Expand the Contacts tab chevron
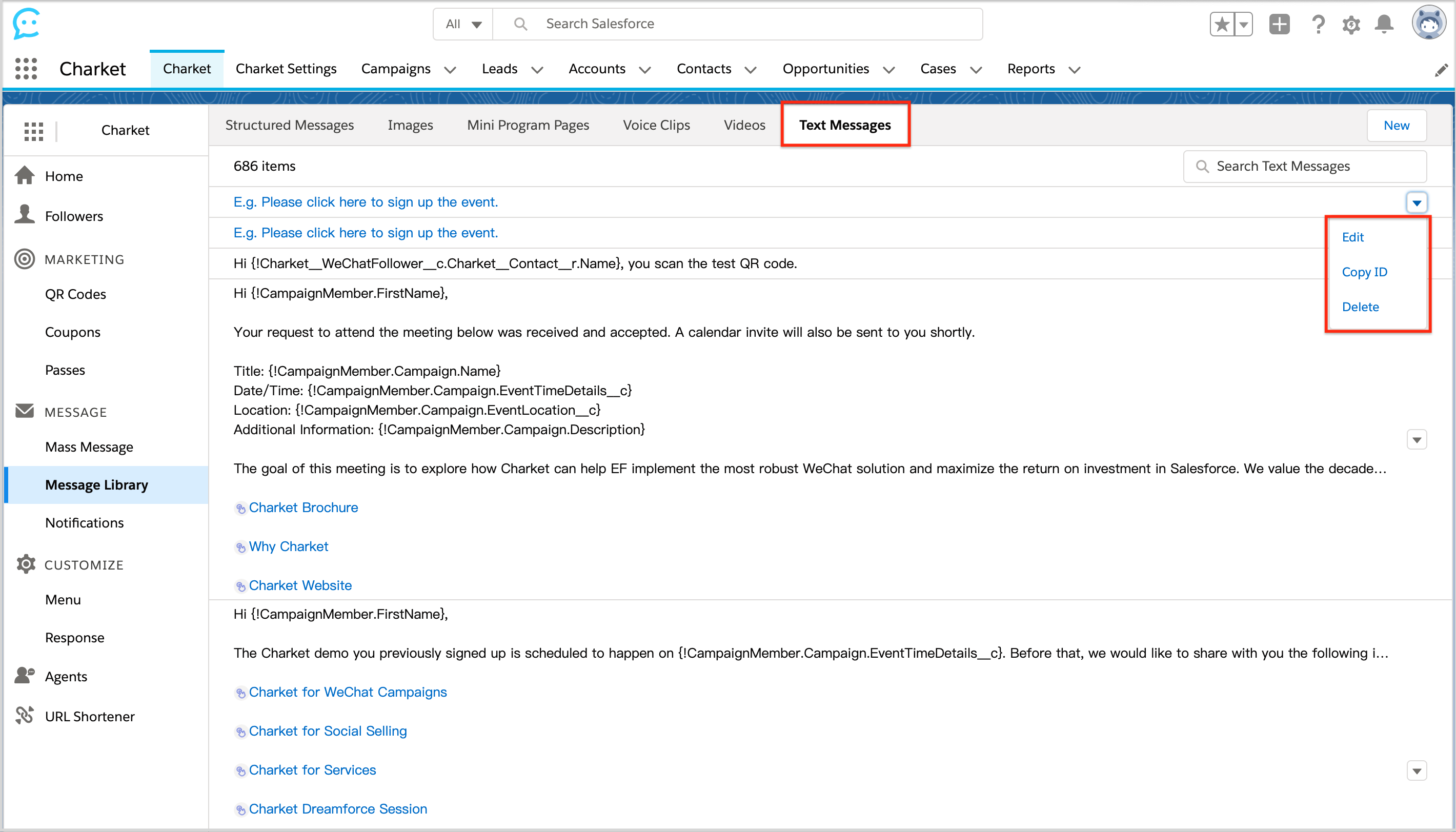 click(x=751, y=70)
